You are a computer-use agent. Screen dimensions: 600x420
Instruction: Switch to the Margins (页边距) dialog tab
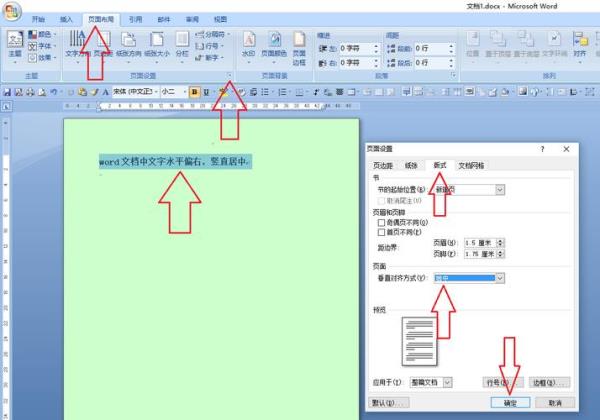(384, 165)
